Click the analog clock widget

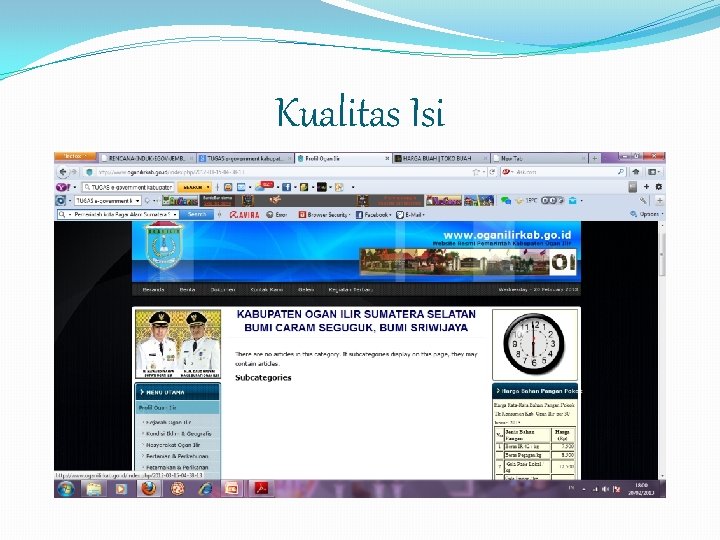tap(534, 344)
